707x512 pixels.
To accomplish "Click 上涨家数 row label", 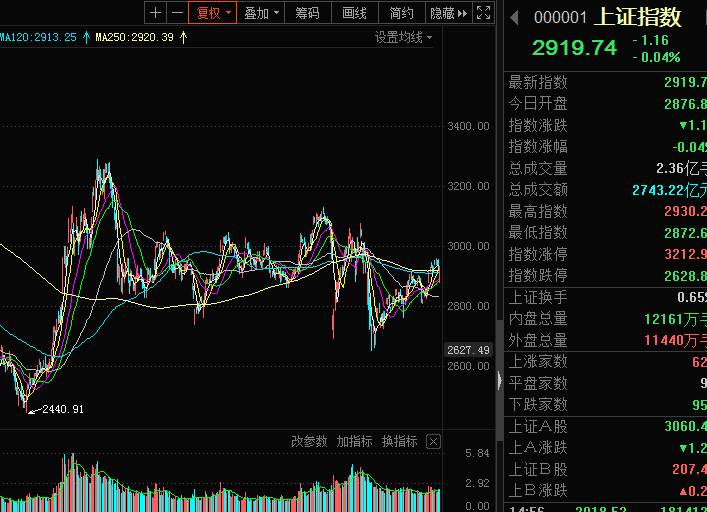I will tap(538, 361).
